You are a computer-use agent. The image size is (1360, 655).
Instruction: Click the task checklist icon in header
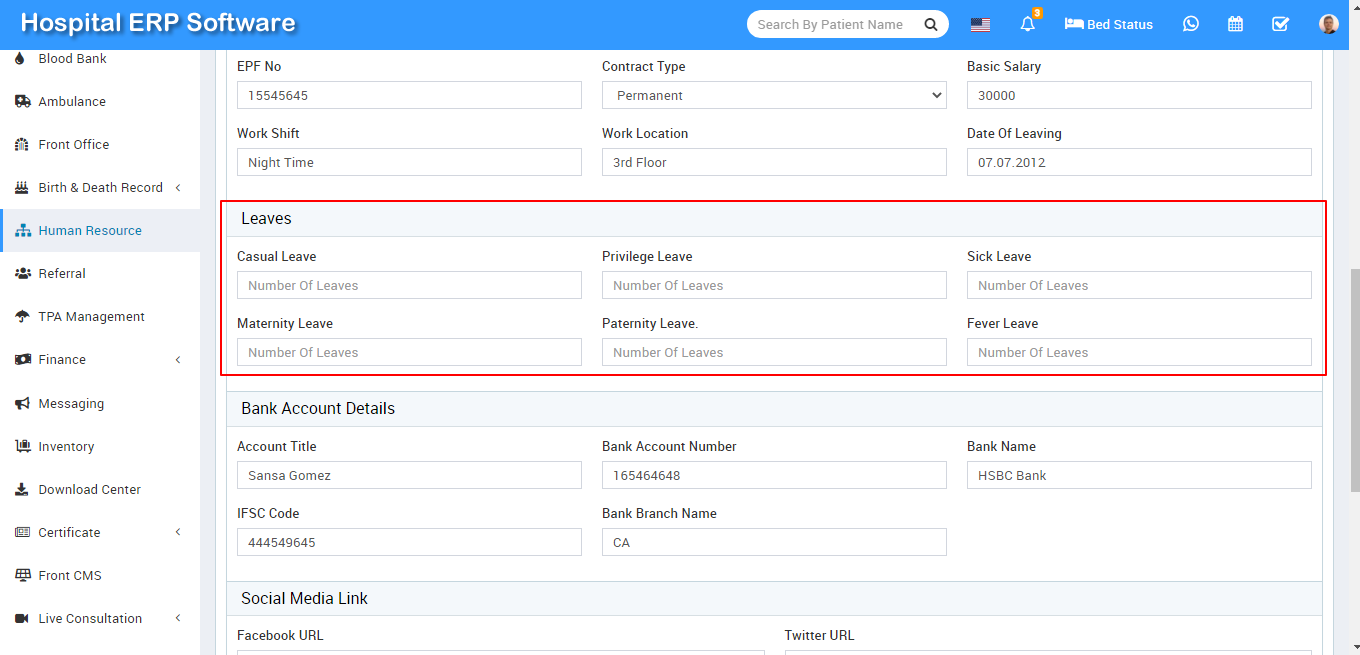tap(1280, 24)
